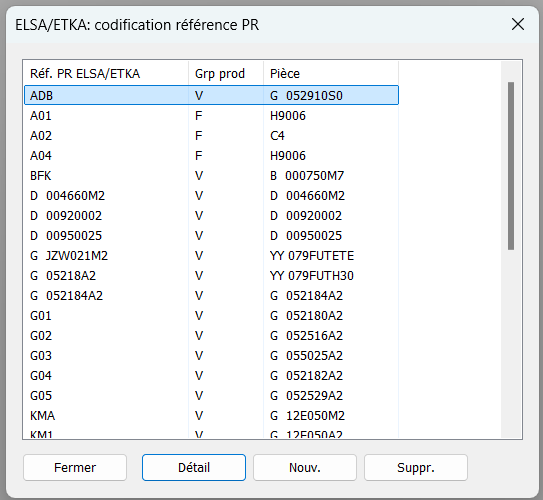The image size is (543, 500).
Task: Click Grp prod V in BFK row
Action: pyautogui.click(x=199, y=176)
